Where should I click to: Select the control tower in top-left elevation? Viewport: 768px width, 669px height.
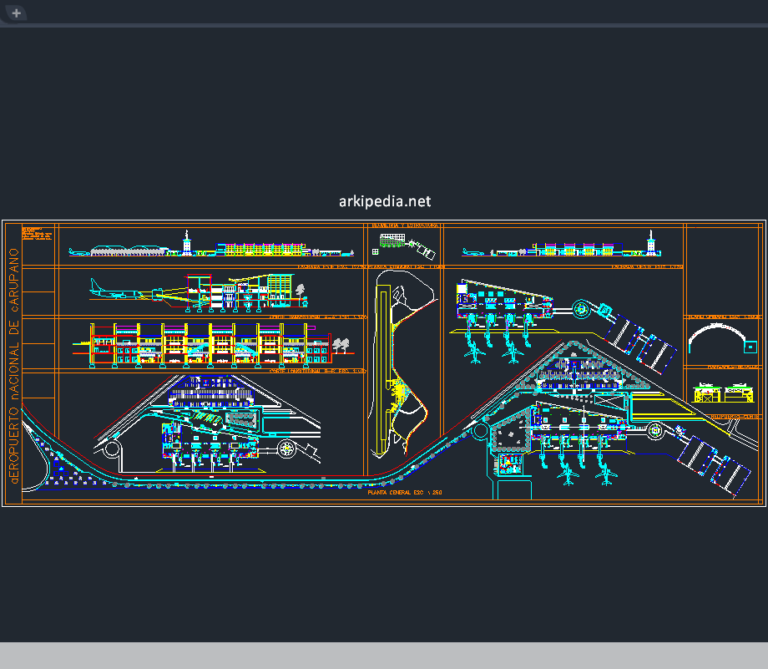tap(187, 241)
